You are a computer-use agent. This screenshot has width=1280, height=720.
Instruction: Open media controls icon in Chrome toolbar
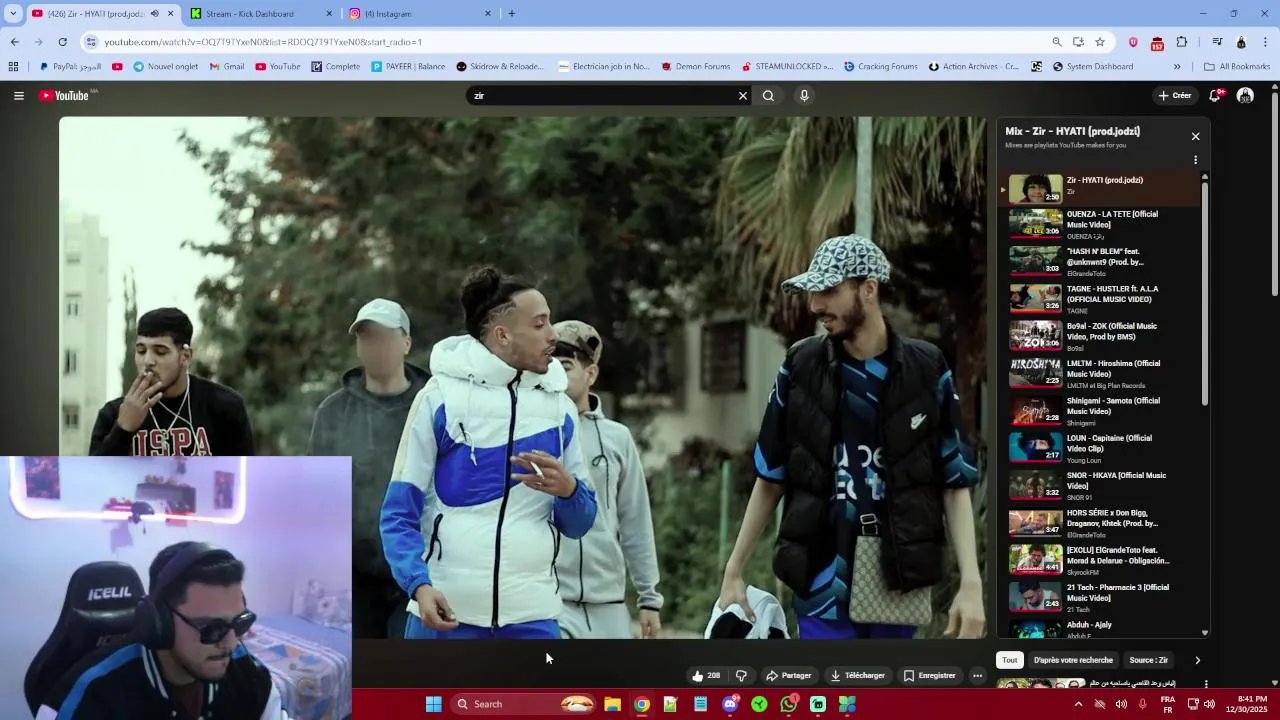click(x=1217, y=42)
